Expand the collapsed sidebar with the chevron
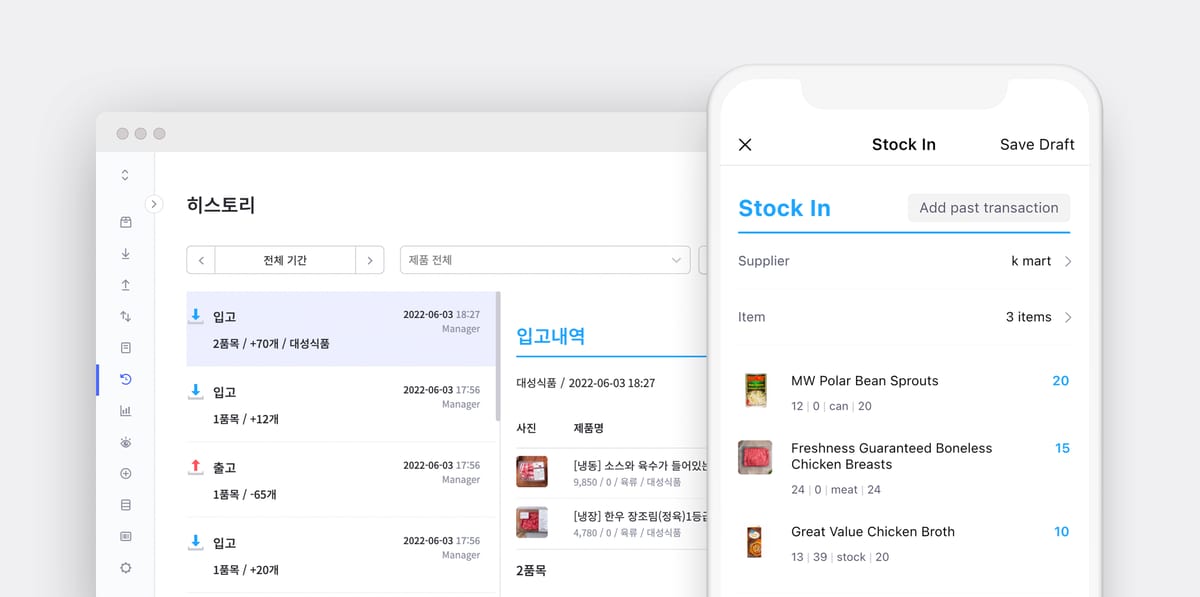The width and height of the screenshot is (1200, 597). click(154, 204)
